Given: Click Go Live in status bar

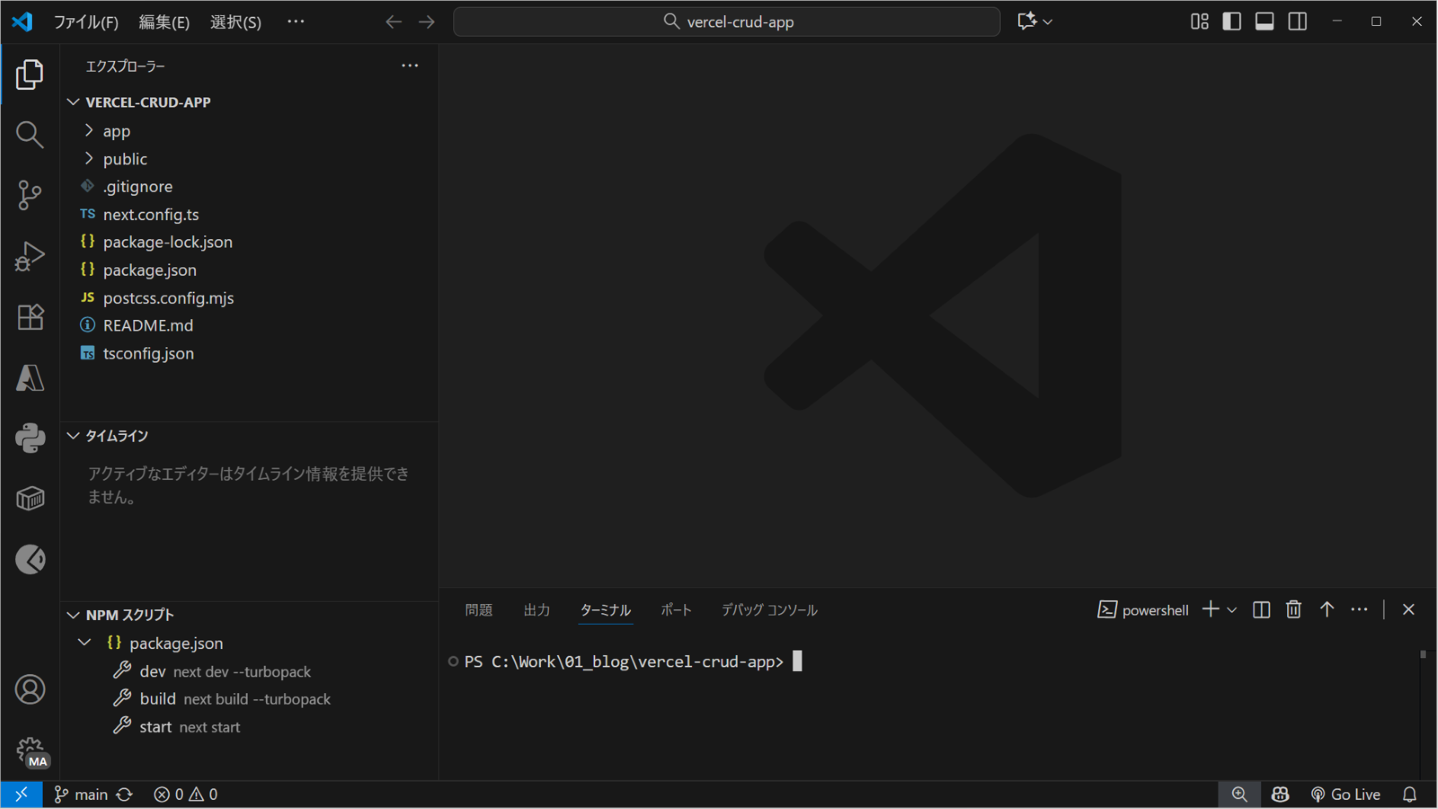Looking at the screenshot, I should pos(1346,794).
